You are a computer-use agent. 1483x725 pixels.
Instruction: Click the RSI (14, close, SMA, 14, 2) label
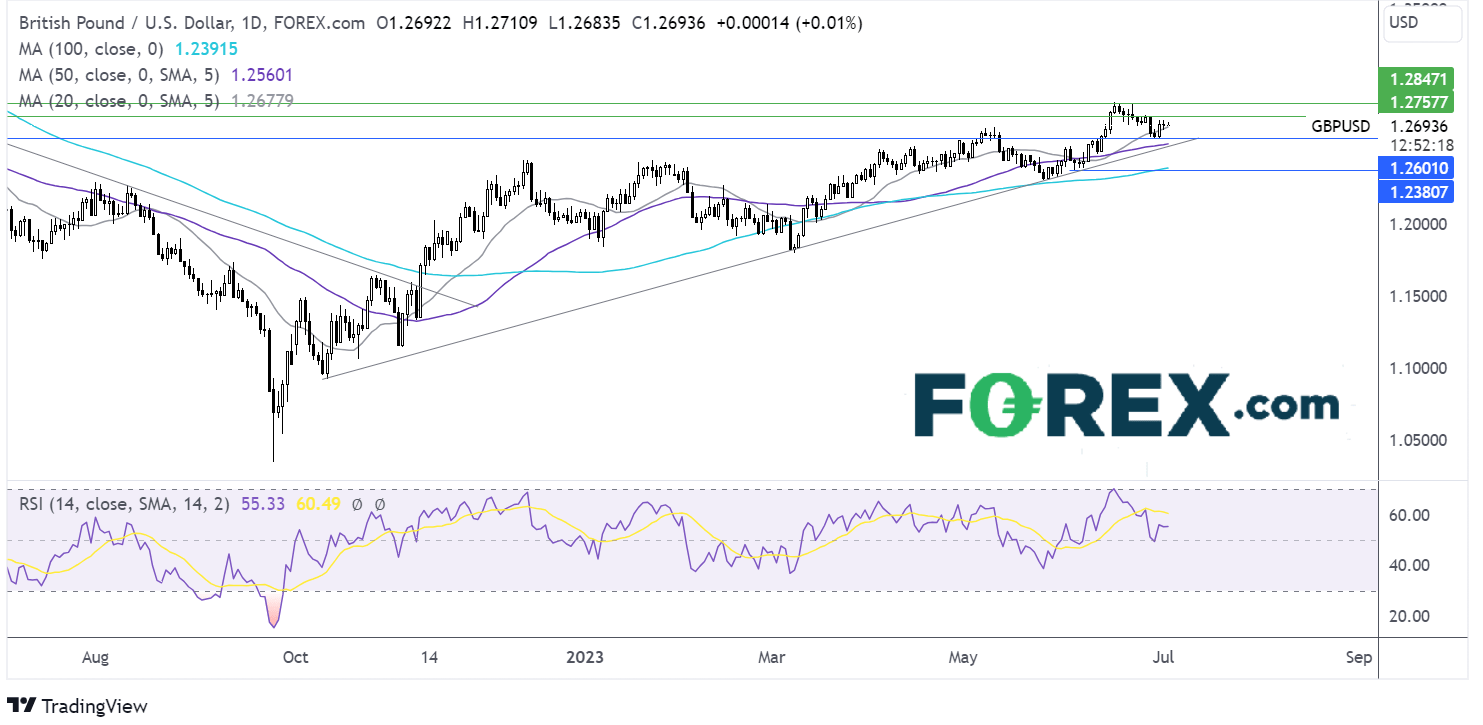click(x=126, y=505)
